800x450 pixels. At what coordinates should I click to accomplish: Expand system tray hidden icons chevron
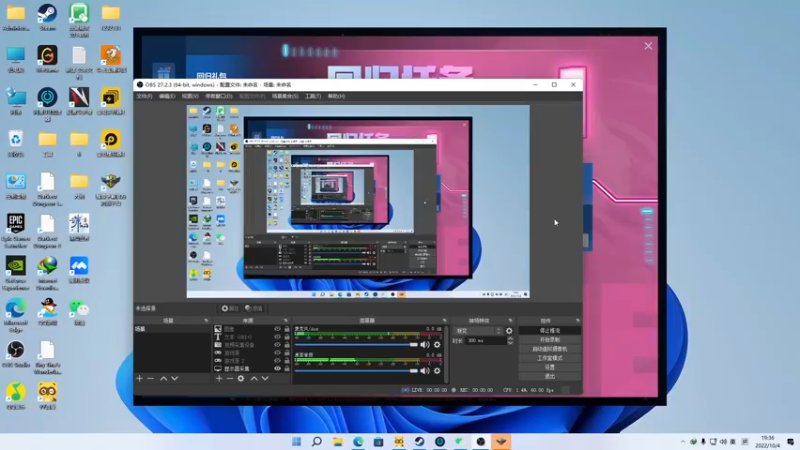[x=683, y=442]
